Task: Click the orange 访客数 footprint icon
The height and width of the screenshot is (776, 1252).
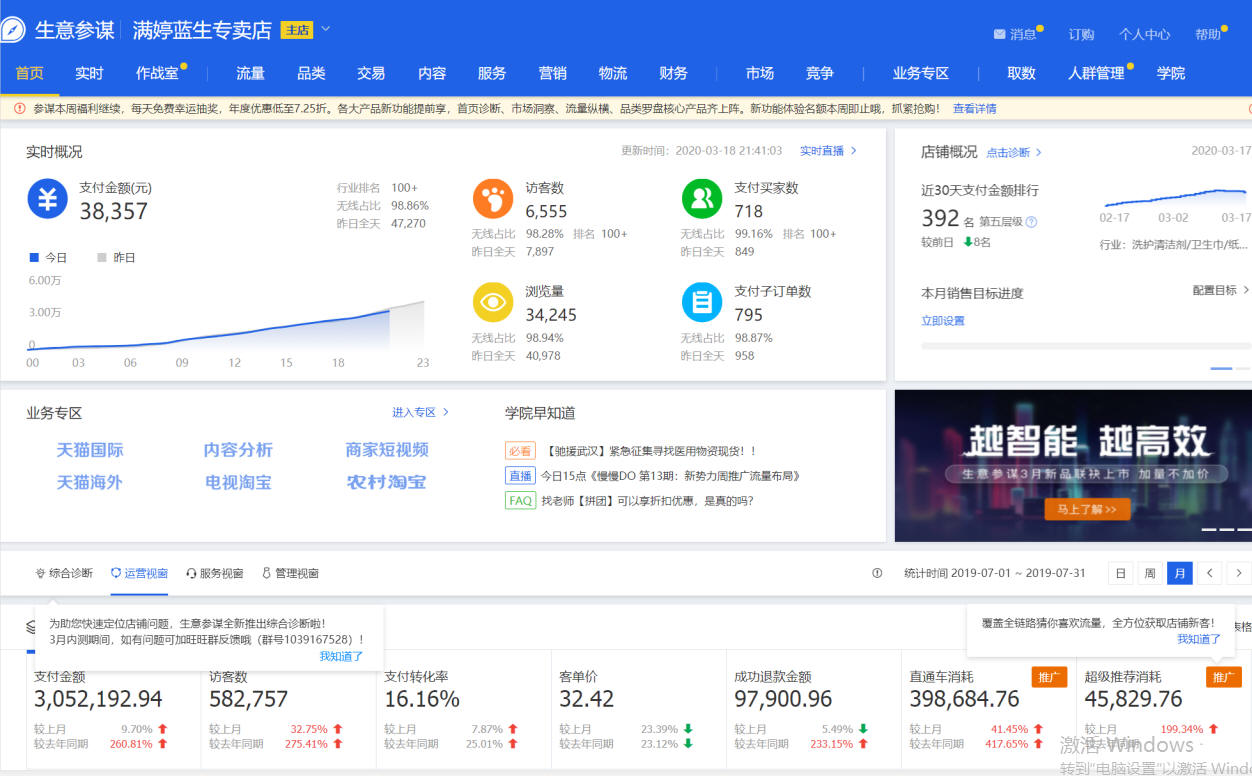Action: click(493, 199)
